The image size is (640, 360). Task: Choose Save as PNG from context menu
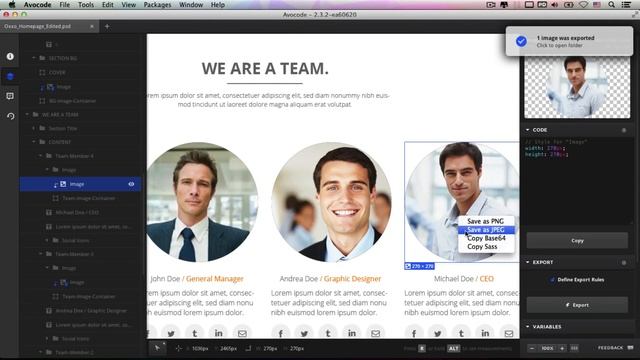click(486, 221)
